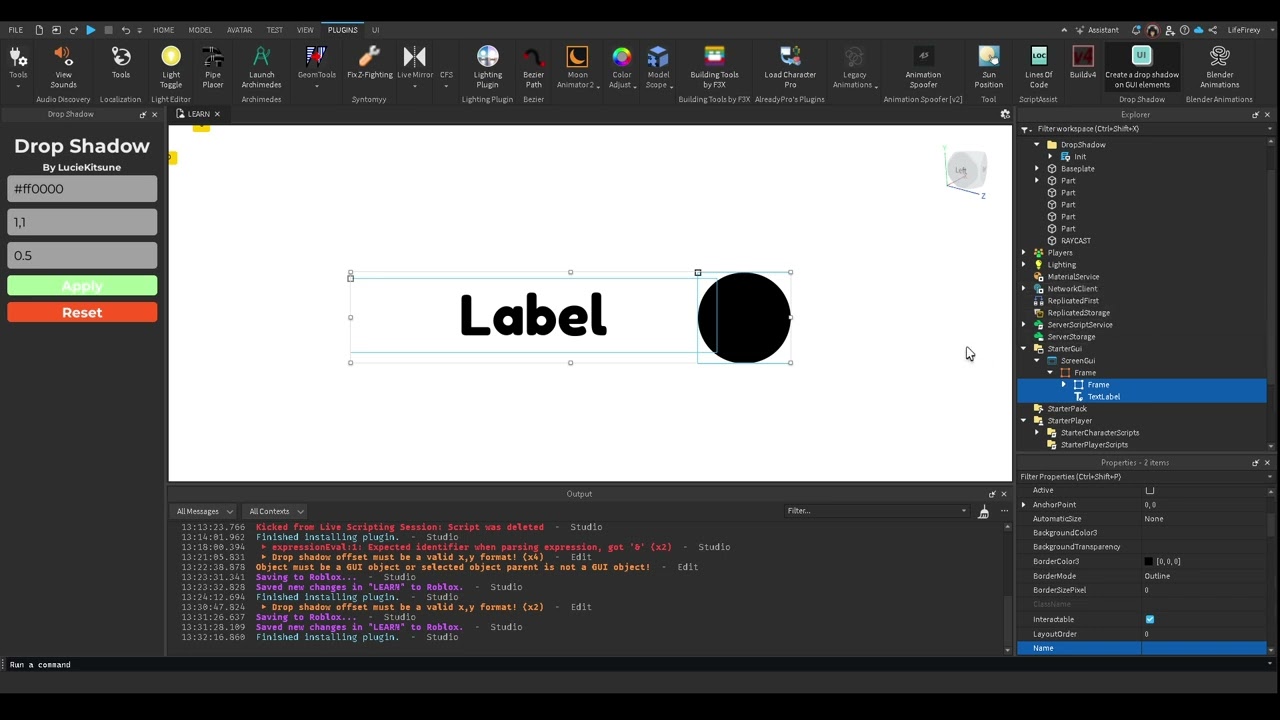Click the Run a command bar

640,665
